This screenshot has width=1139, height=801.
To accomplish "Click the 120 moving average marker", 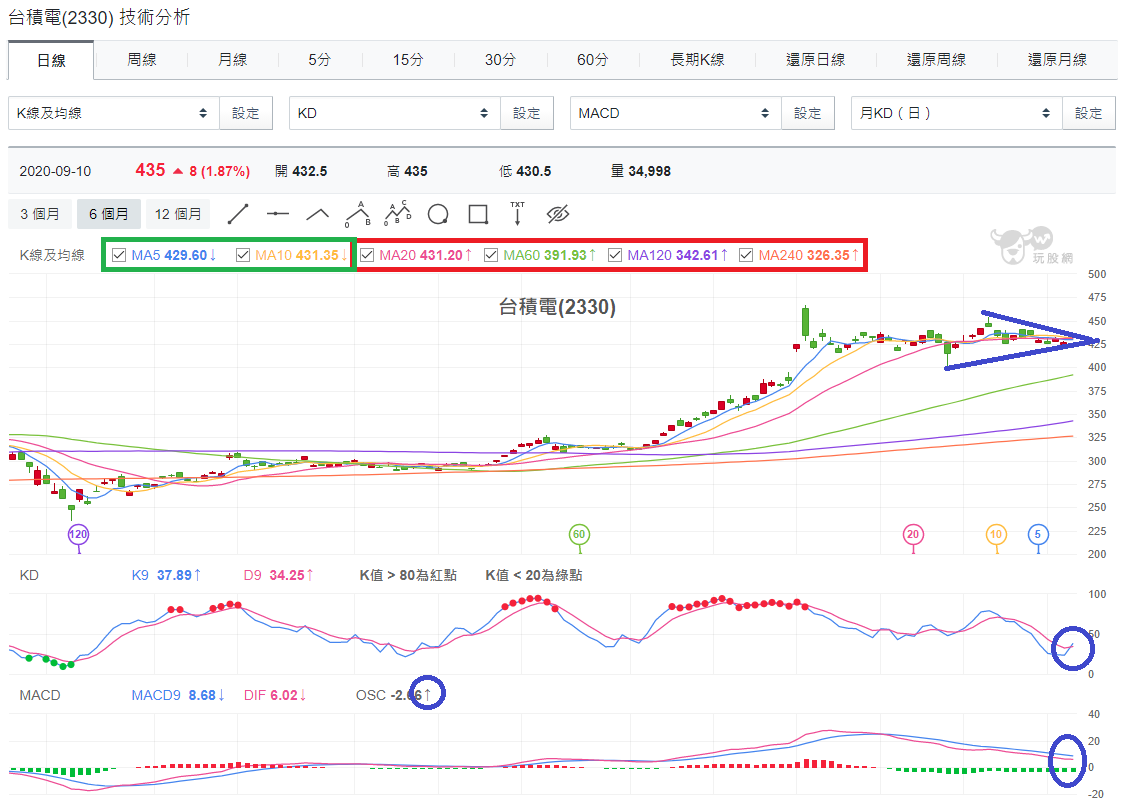I will (x=78, y=534).
